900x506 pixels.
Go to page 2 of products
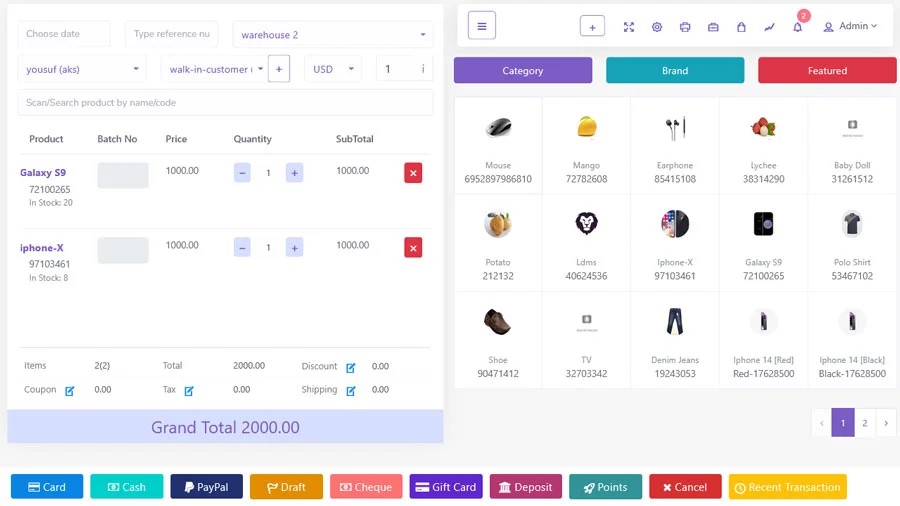pos(865,423)
